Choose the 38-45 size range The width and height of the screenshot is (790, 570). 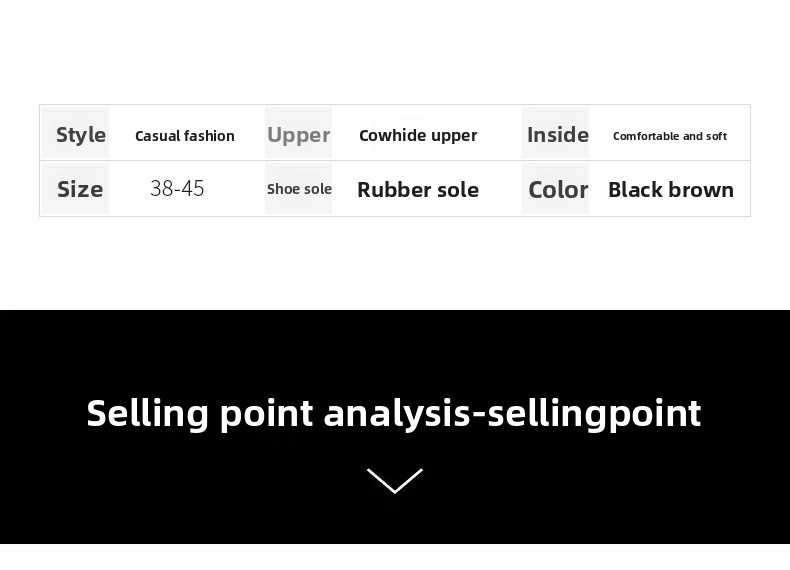coord(177,189)
